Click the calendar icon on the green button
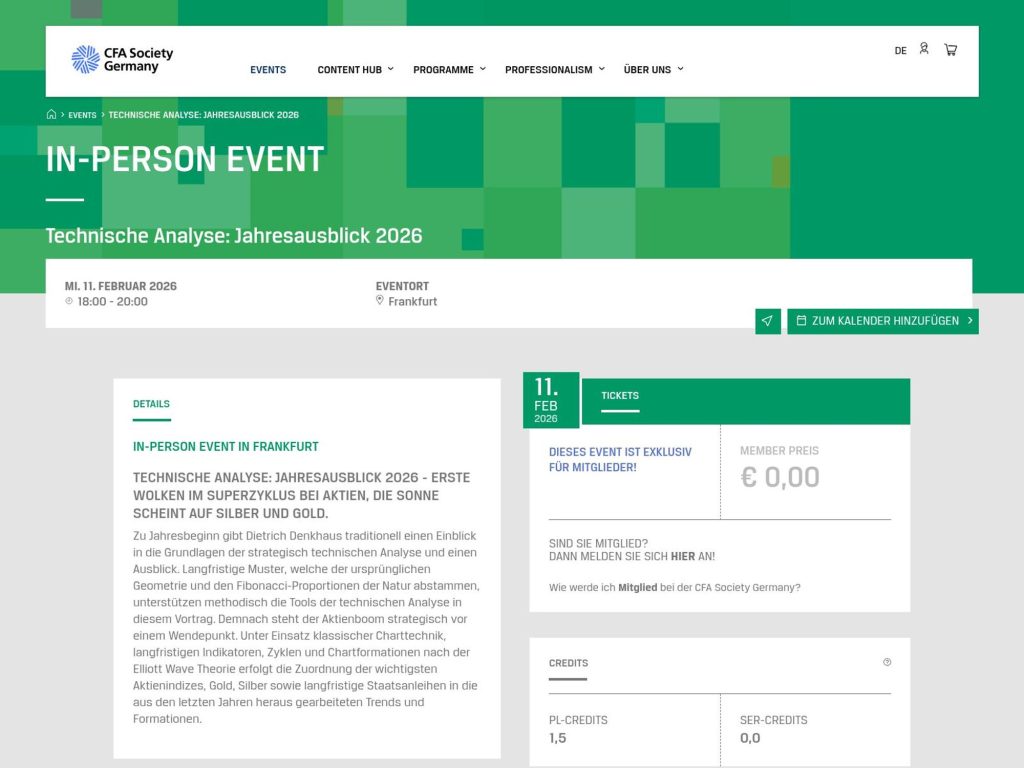1024x768 pixels. coord(801,321)
